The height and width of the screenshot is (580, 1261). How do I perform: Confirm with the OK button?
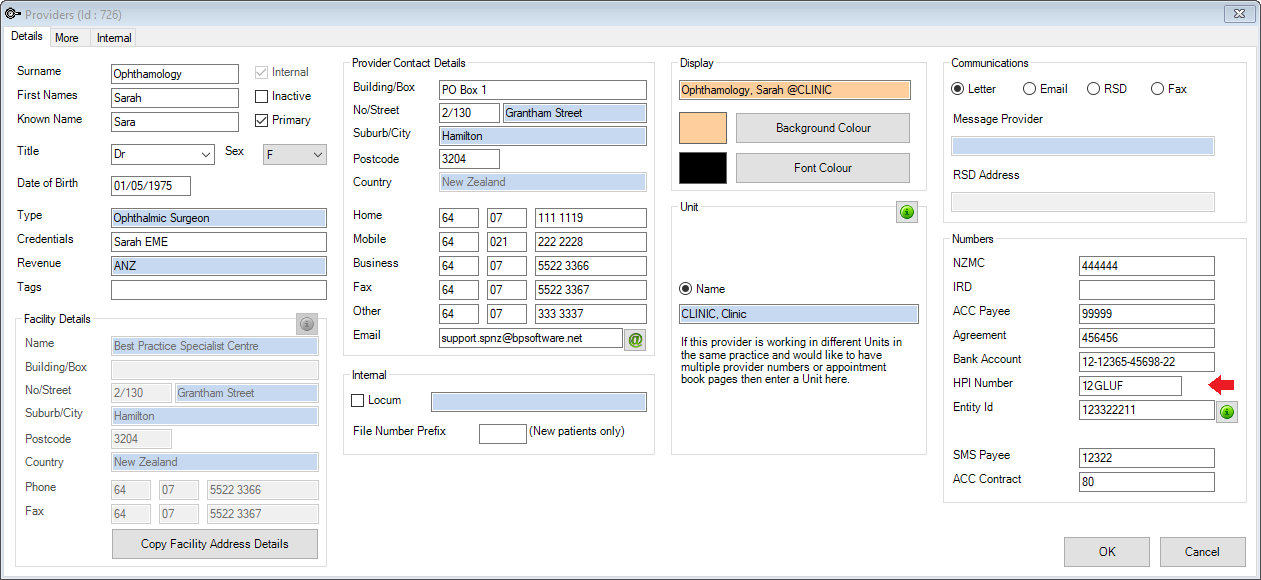pyautogui.click(x=1107, y=552)
